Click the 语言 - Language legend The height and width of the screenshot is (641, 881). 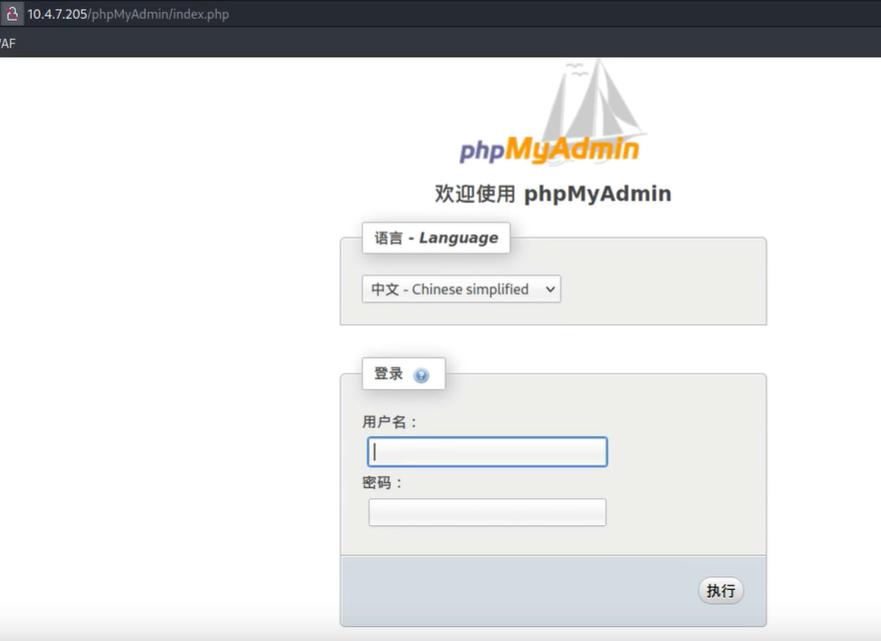click(x=436, y=238)
